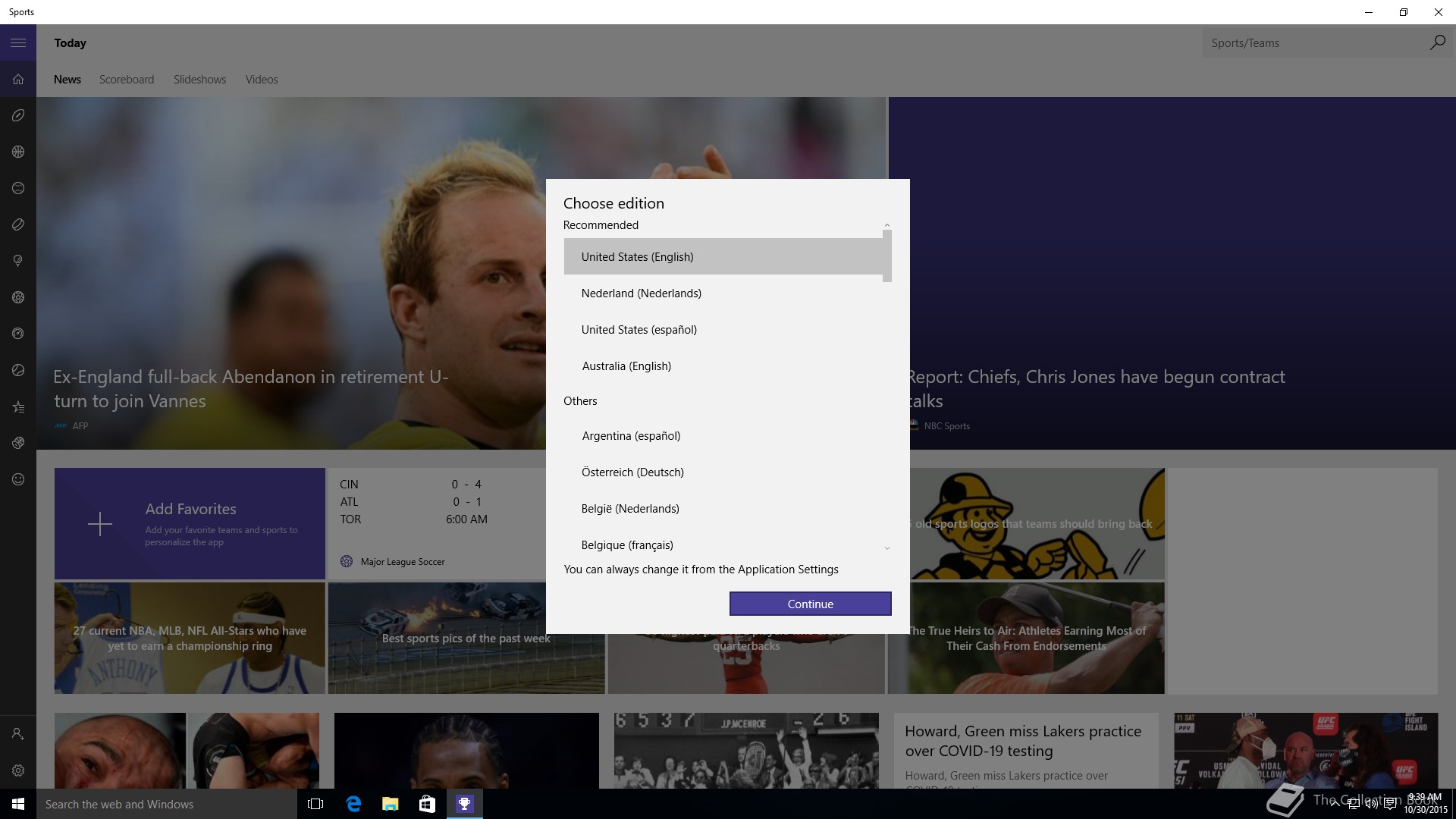Open the Settings gear in the sidebar
This screenshot has height=819, width=1456.
pos(18,770)
